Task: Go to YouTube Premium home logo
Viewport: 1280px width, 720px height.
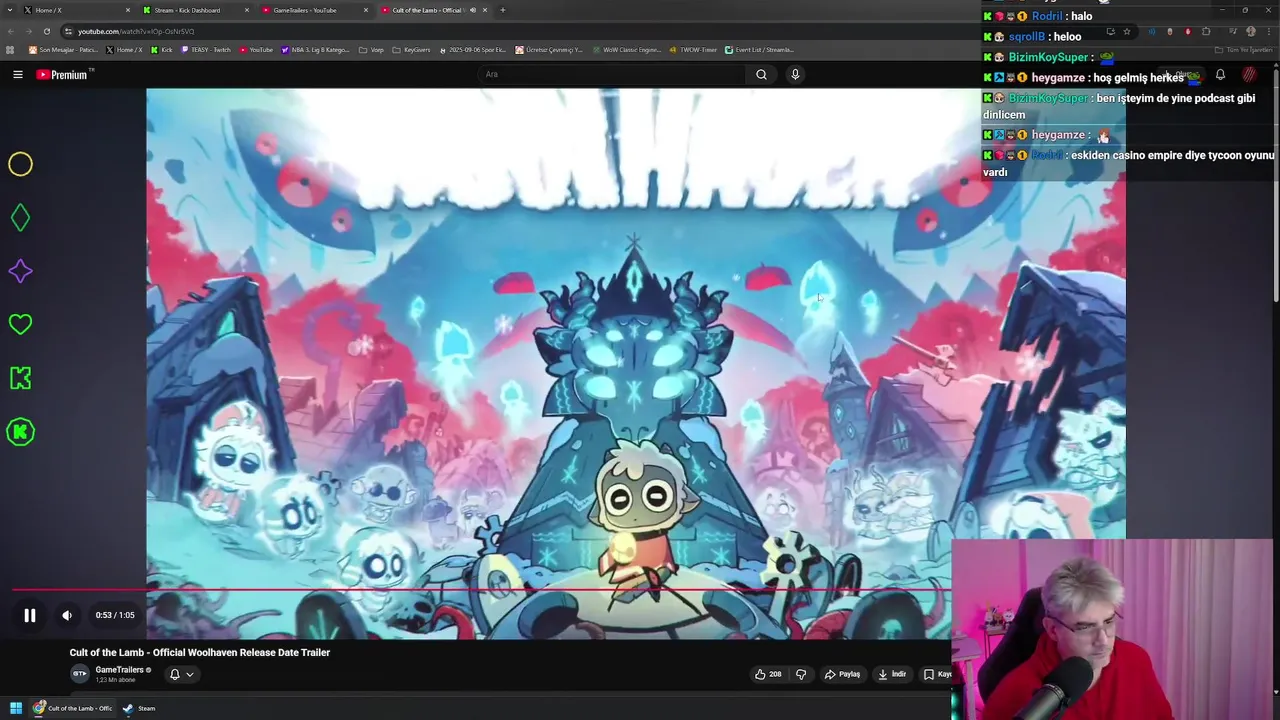Action: click(62, 74)
